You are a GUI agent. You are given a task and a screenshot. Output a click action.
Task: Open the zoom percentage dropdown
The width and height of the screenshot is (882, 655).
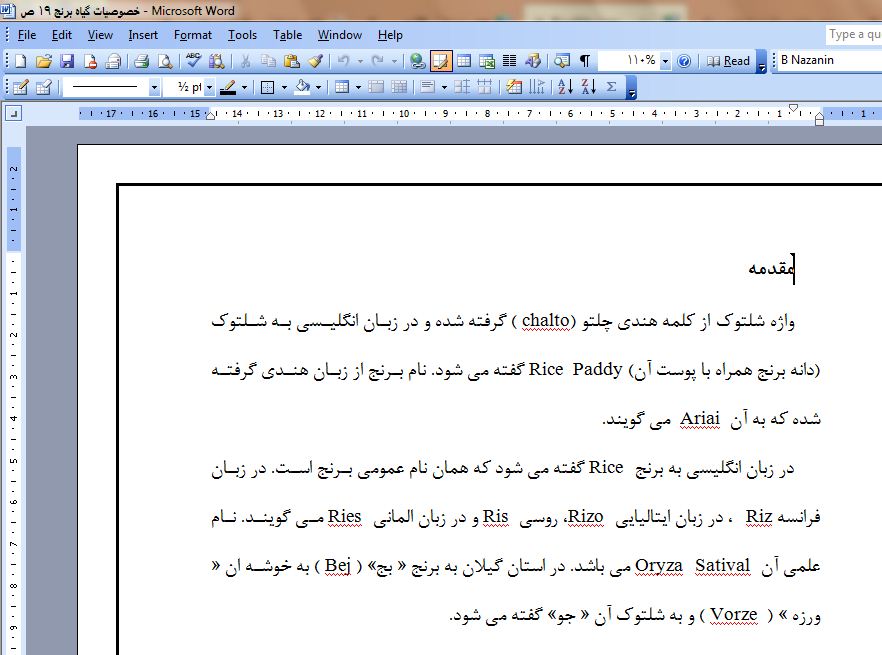[x=665, y=61]
